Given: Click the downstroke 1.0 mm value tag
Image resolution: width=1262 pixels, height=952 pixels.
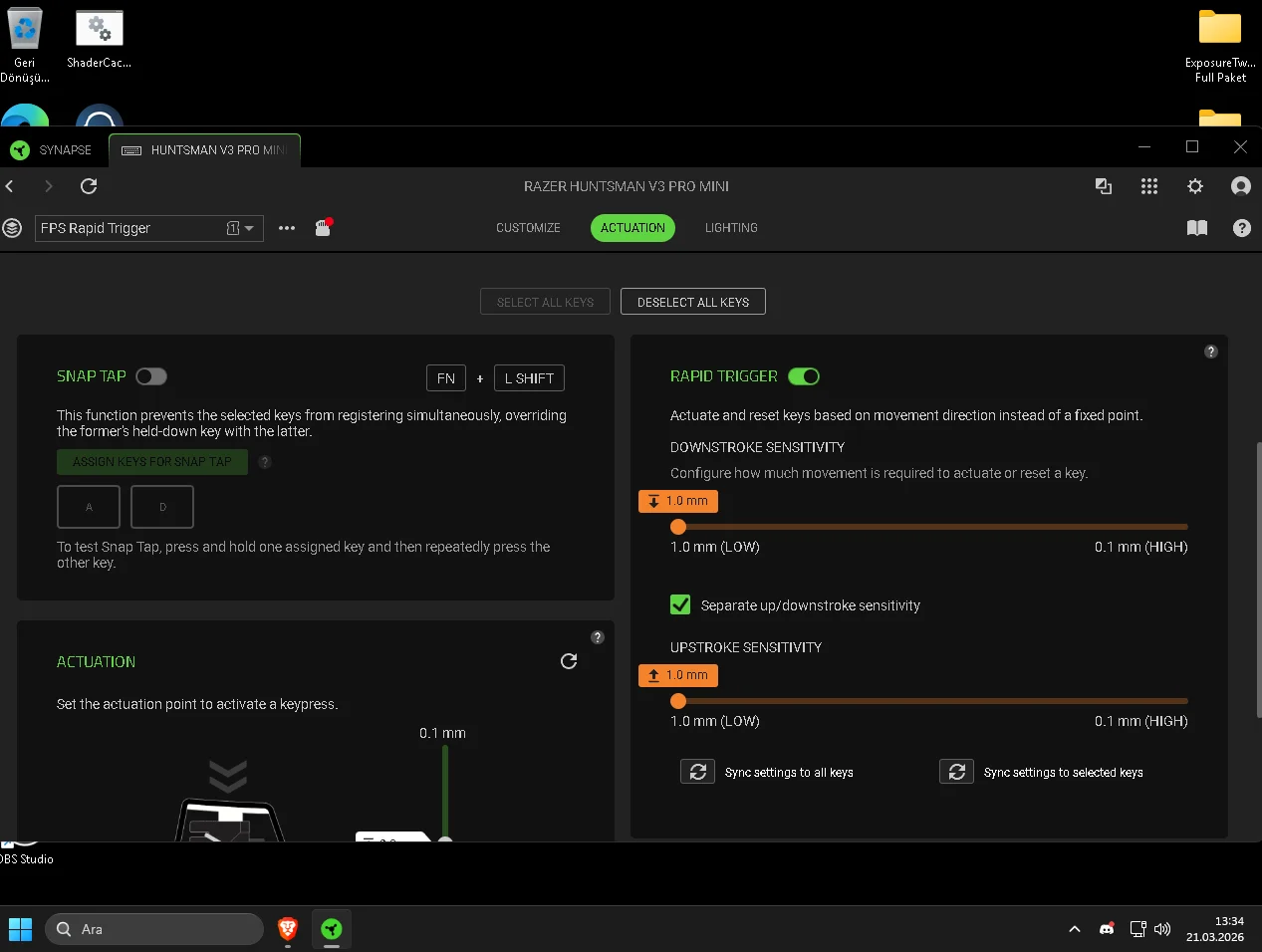Looking at the screenshot, I should 678,501.
